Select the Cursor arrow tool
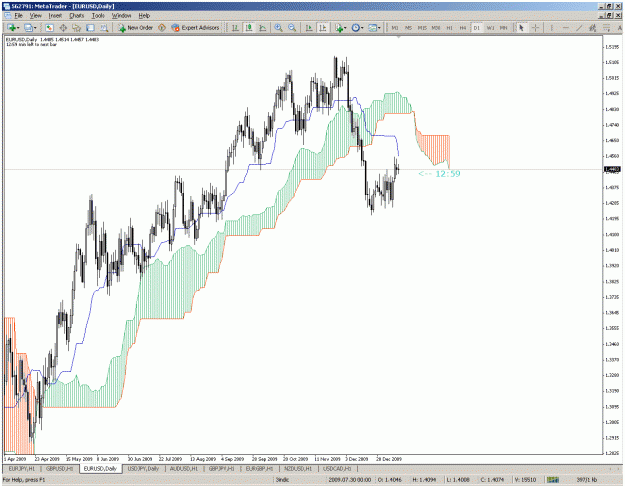 click(x=521, y=28)
